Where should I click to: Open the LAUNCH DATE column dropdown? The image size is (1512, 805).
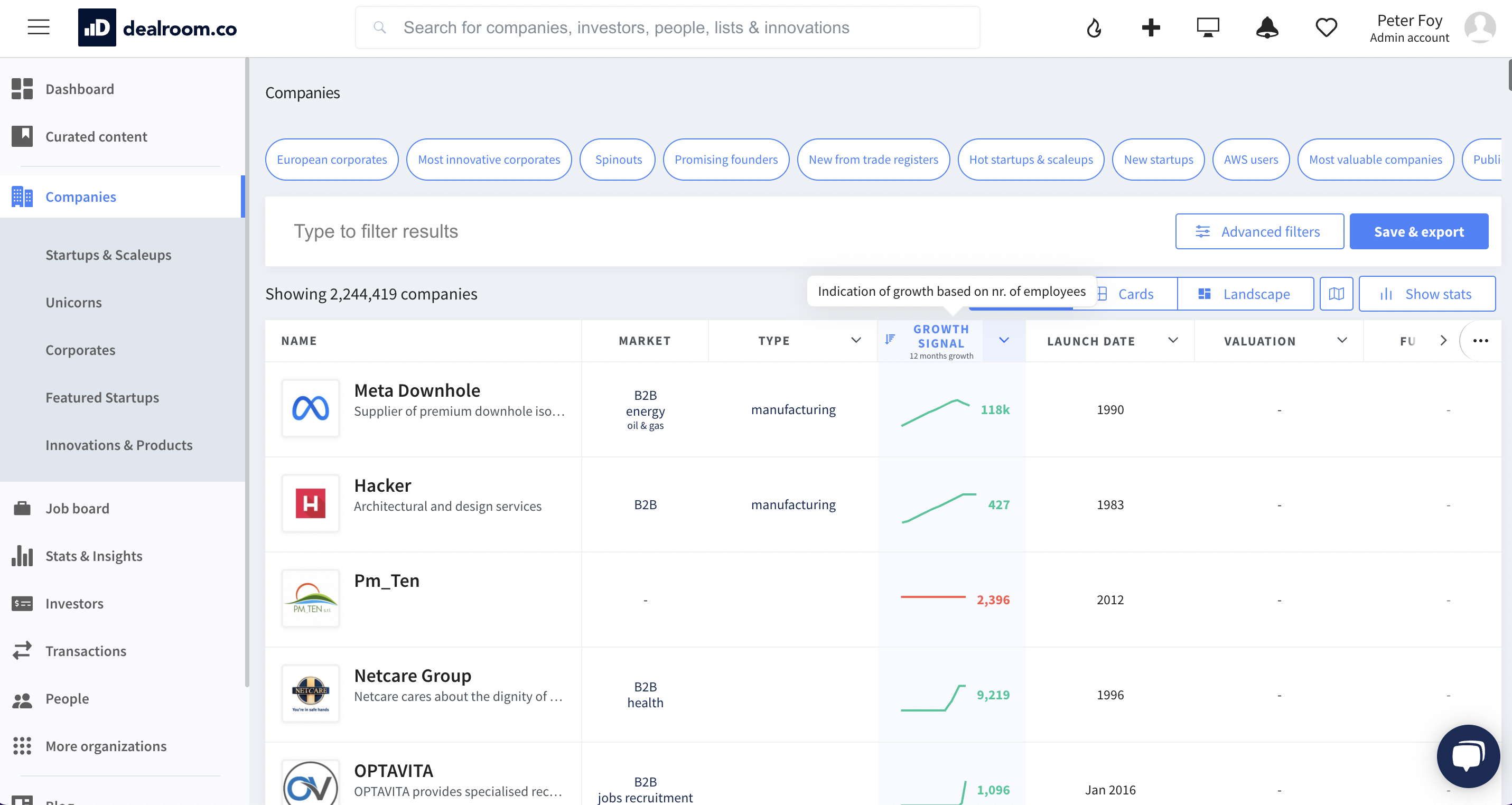click(x=1173, y=340)
